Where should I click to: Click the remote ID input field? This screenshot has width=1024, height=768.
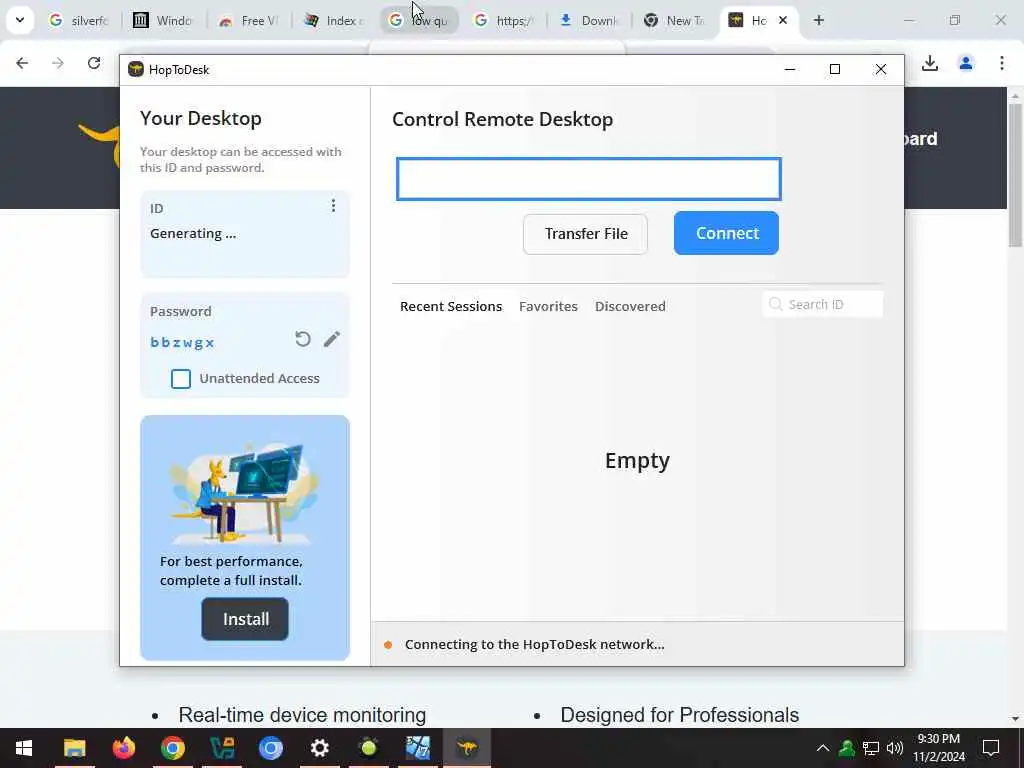coord(588,179)
